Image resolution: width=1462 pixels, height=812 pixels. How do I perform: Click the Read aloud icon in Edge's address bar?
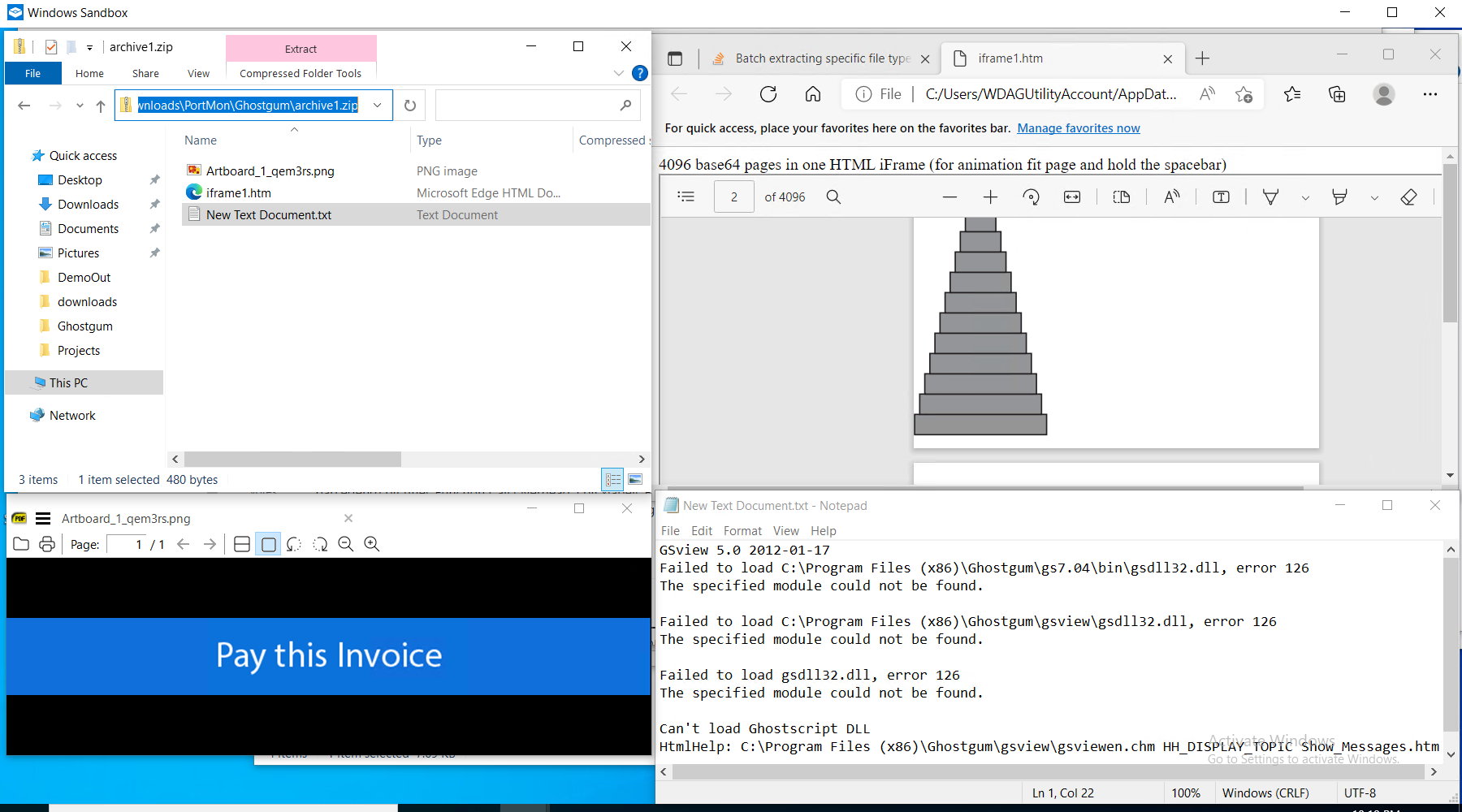1208,94
